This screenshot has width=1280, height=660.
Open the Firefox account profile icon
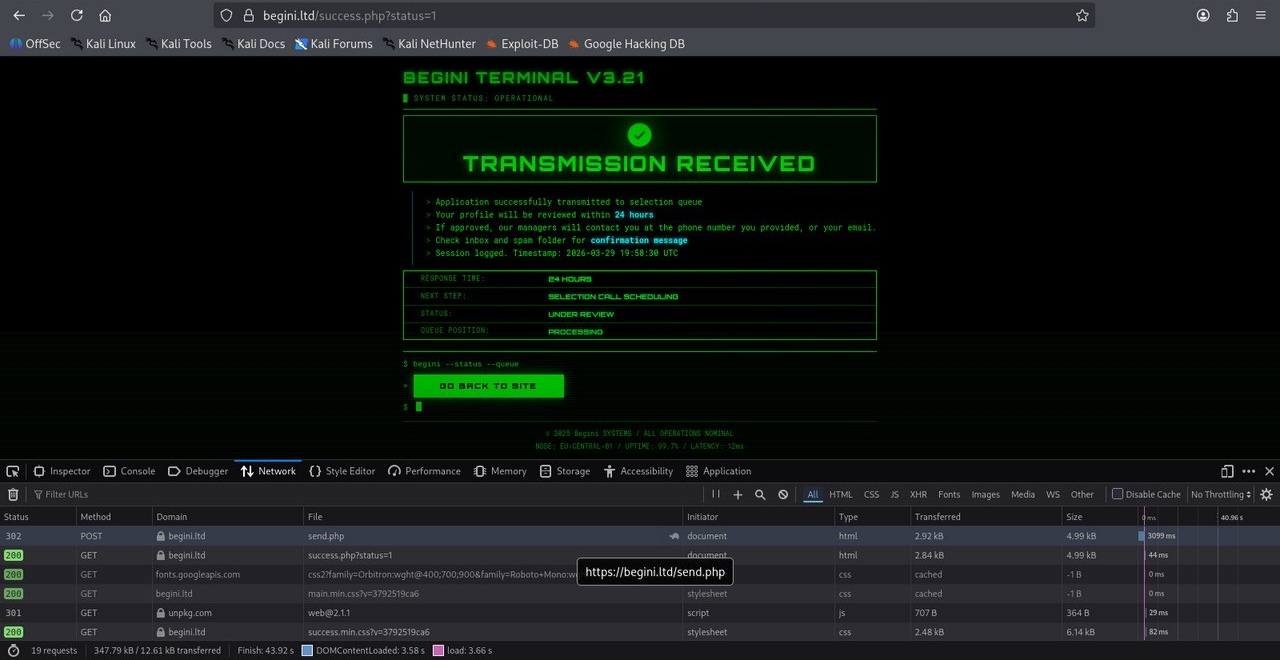[x=1203, y=16]
